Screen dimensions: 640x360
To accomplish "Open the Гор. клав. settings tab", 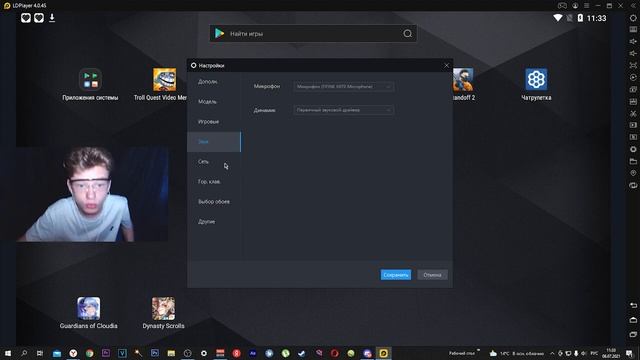I will click(x=213, y=182).
